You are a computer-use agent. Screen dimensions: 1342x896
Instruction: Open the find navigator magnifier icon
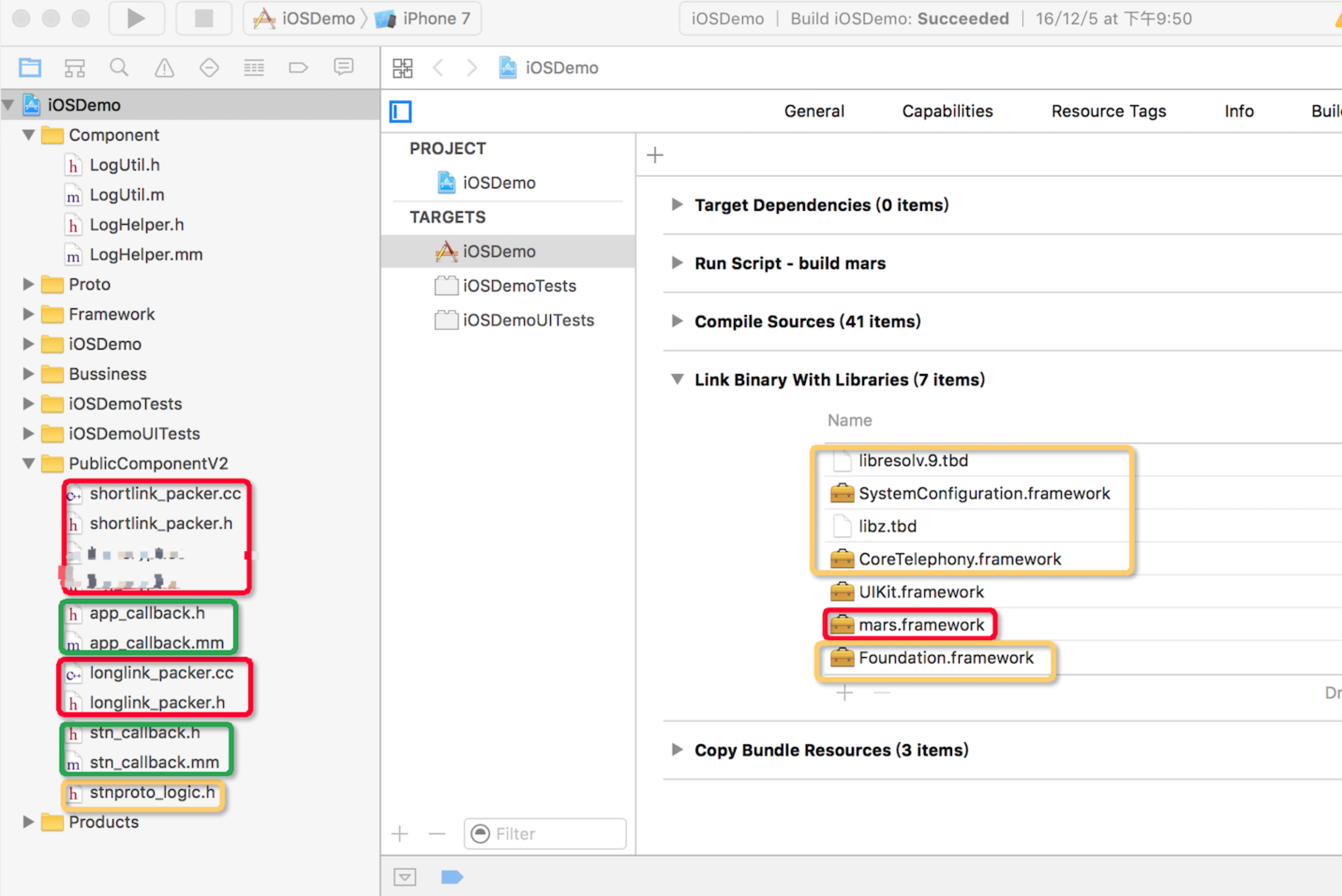point(119,68)
